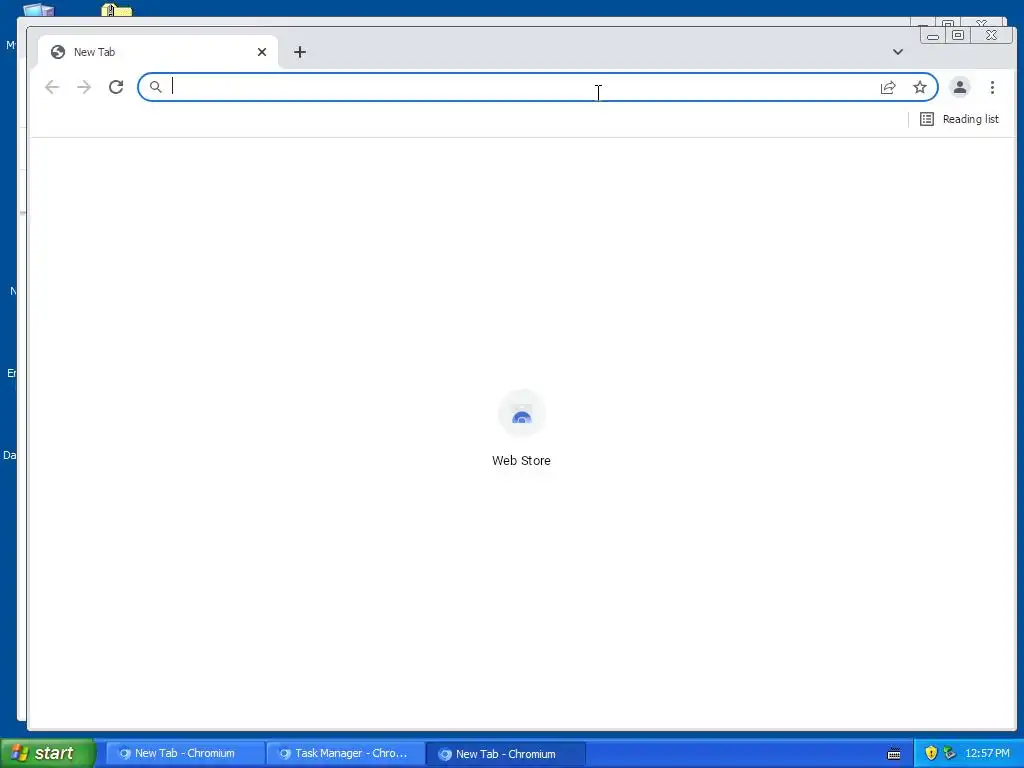Click the globe icon on New Tab
The height and width of the screenshot is (768, 1024).
57,52
